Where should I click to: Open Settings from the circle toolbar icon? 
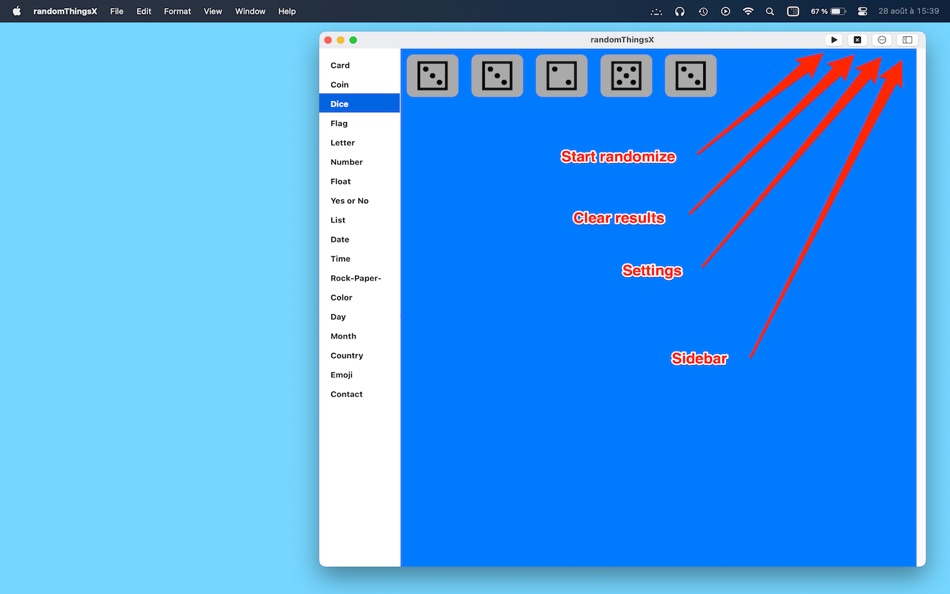point(882,39)
